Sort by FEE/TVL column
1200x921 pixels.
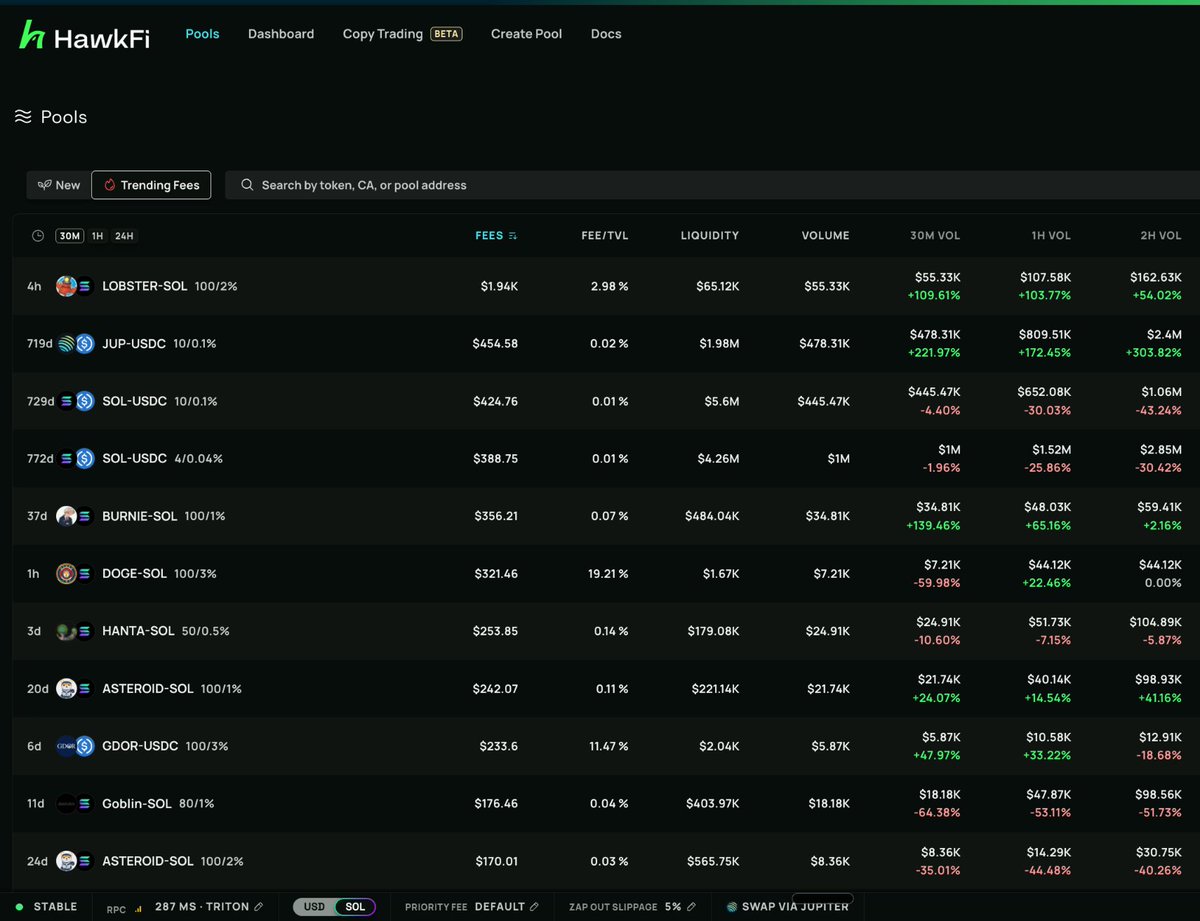coord(604,236)
